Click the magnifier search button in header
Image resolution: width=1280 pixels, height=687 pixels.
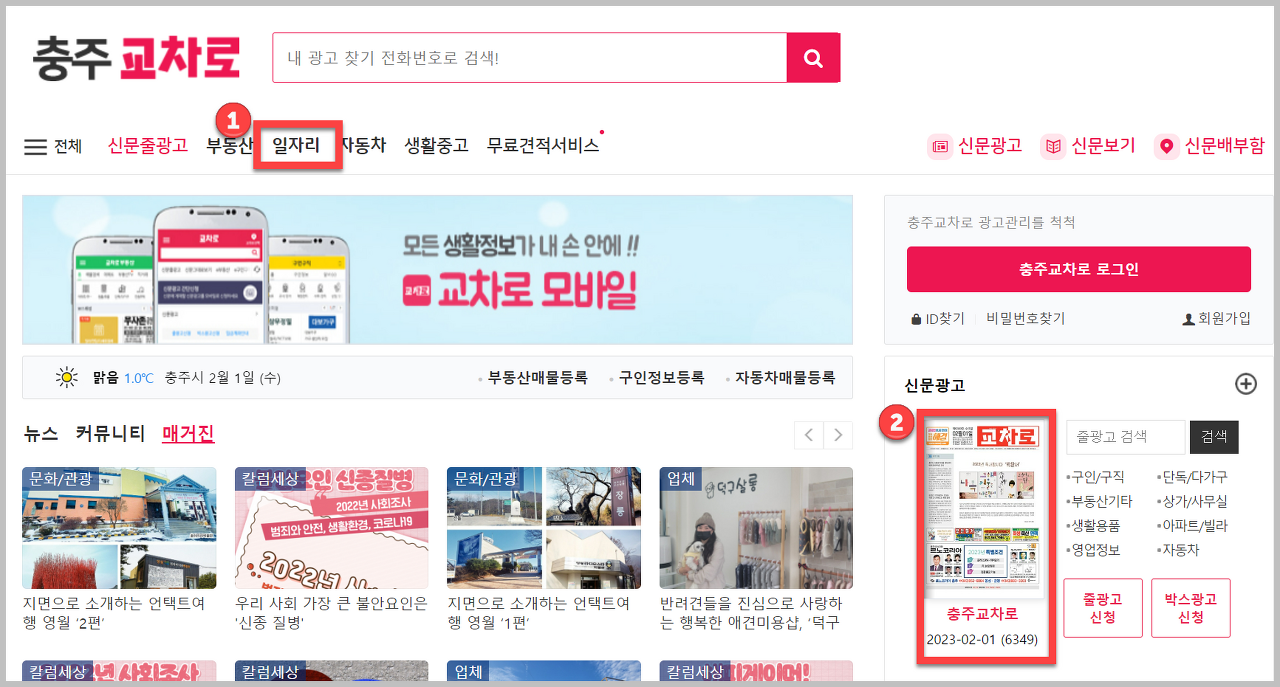[x=813, y=58]
